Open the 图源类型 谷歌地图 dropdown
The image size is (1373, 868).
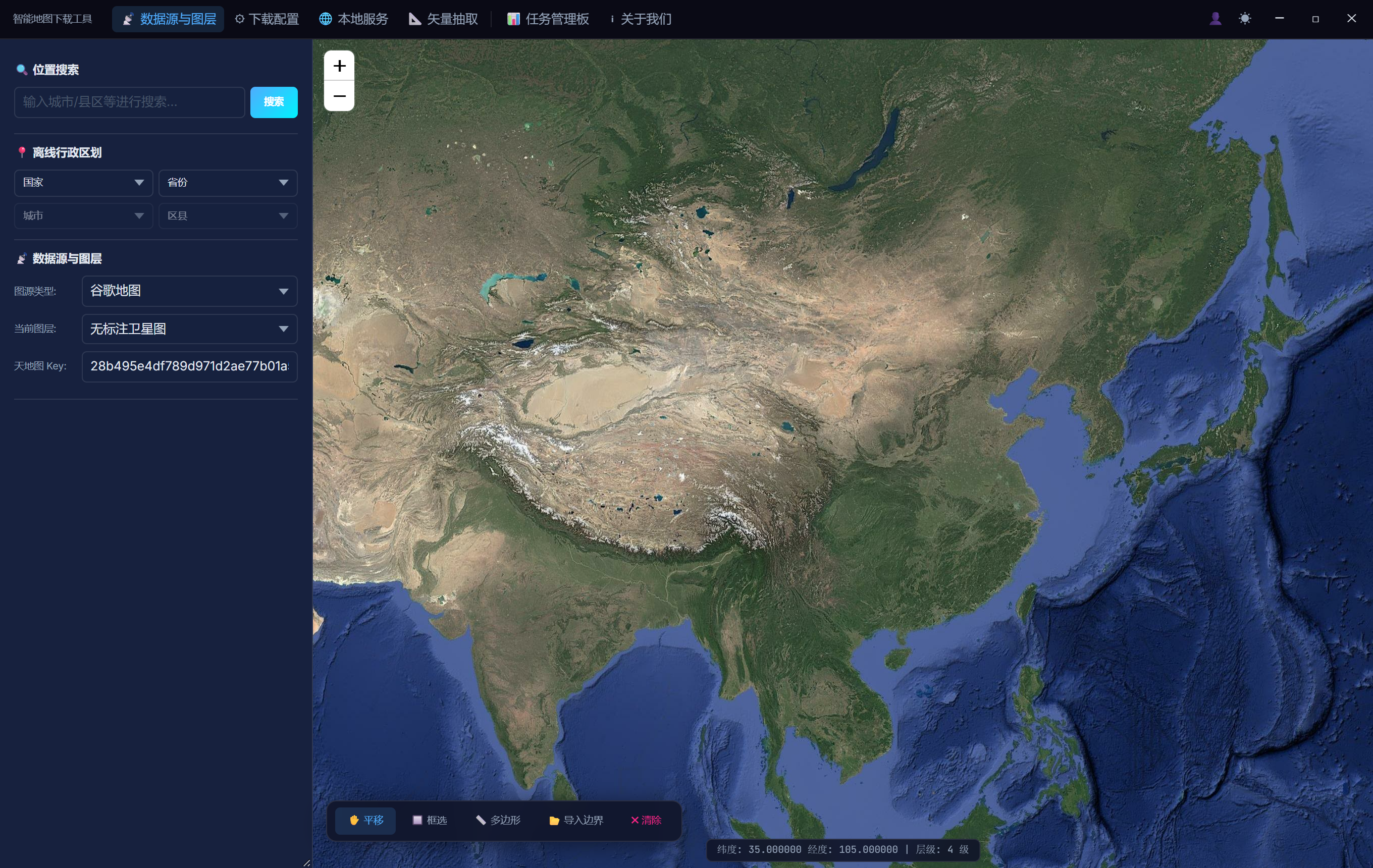[x=189, y=291]
